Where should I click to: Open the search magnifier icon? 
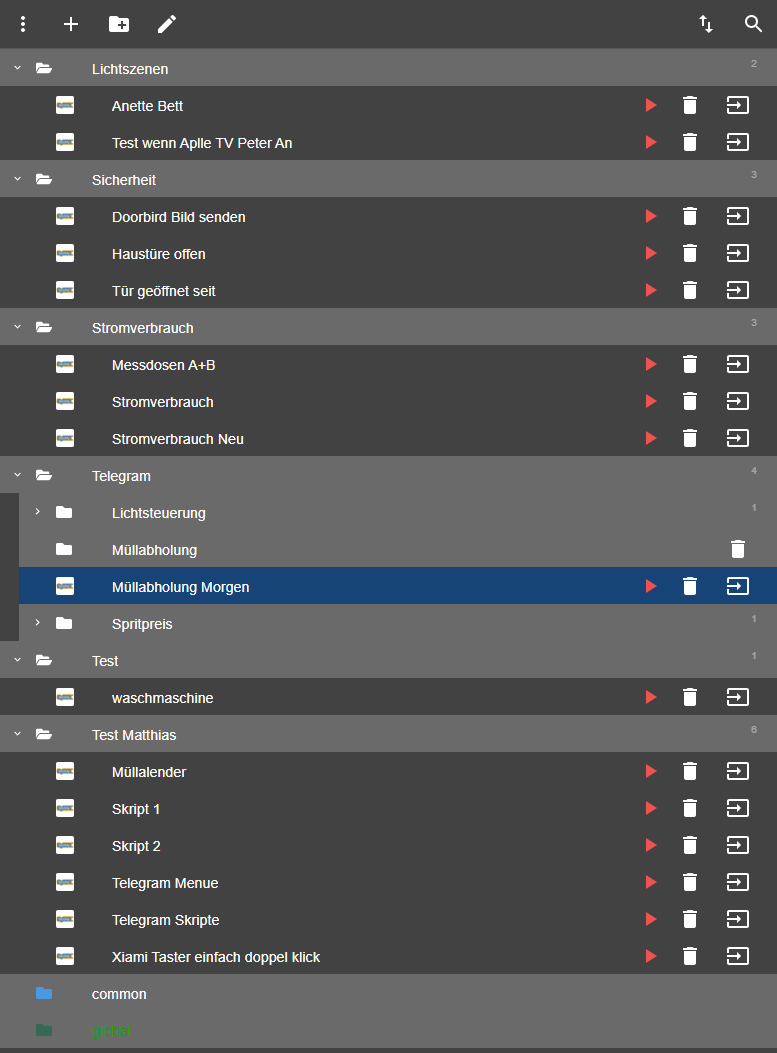pos(753,24)
